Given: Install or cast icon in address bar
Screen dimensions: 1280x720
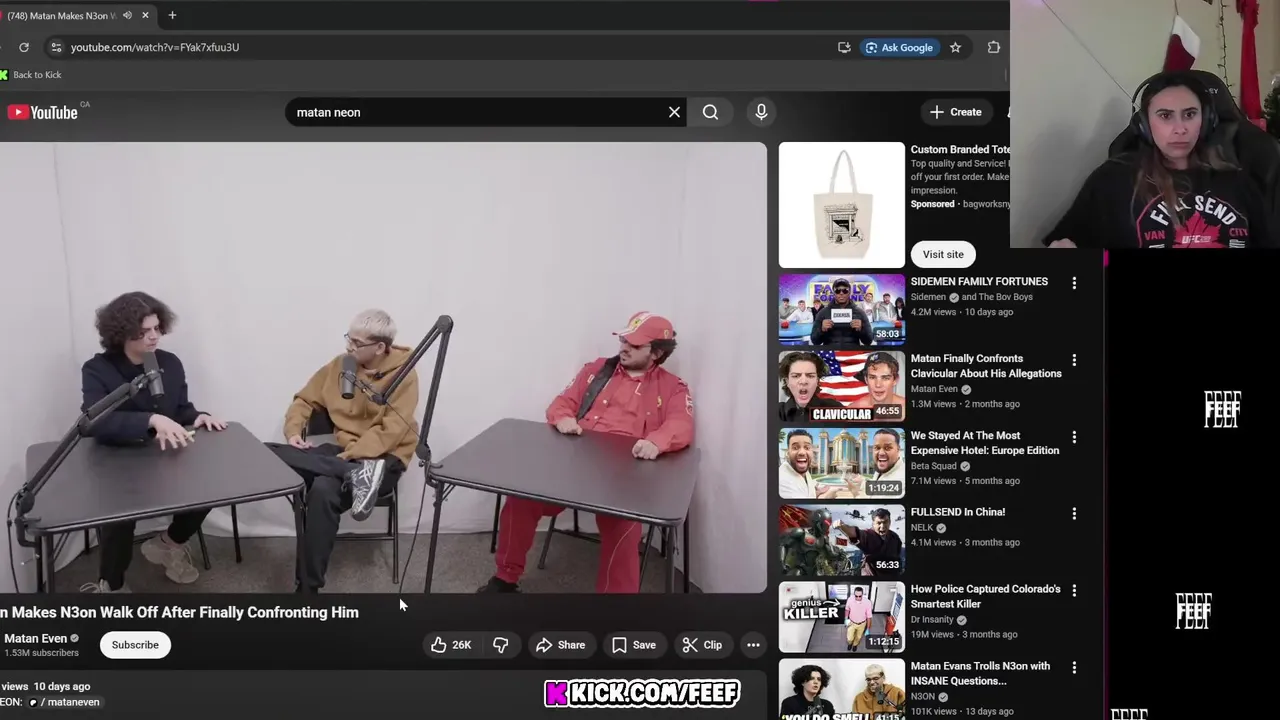Looking at the screenshot, I should pos(844,47).
